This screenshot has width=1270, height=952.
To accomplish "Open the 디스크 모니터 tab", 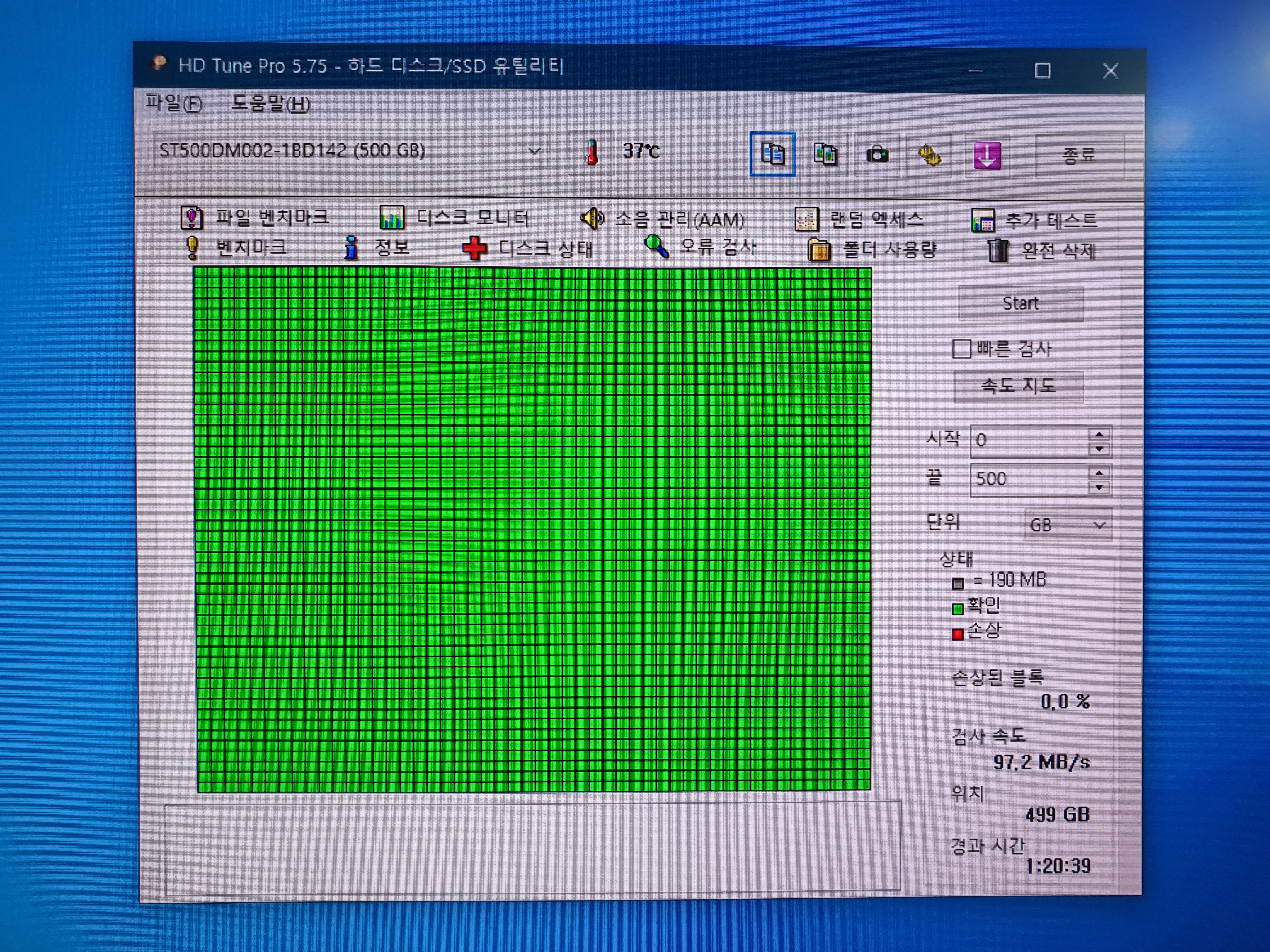I will (454, 218).
